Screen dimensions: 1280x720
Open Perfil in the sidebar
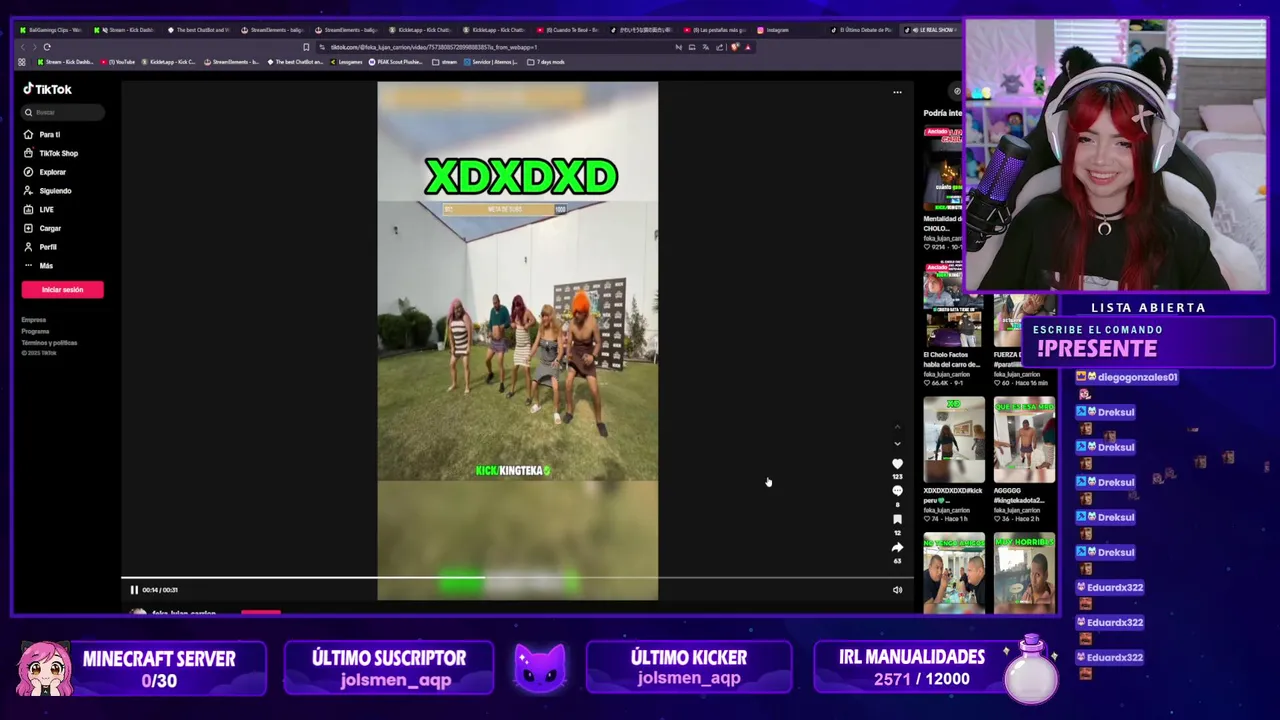[41, 247]
